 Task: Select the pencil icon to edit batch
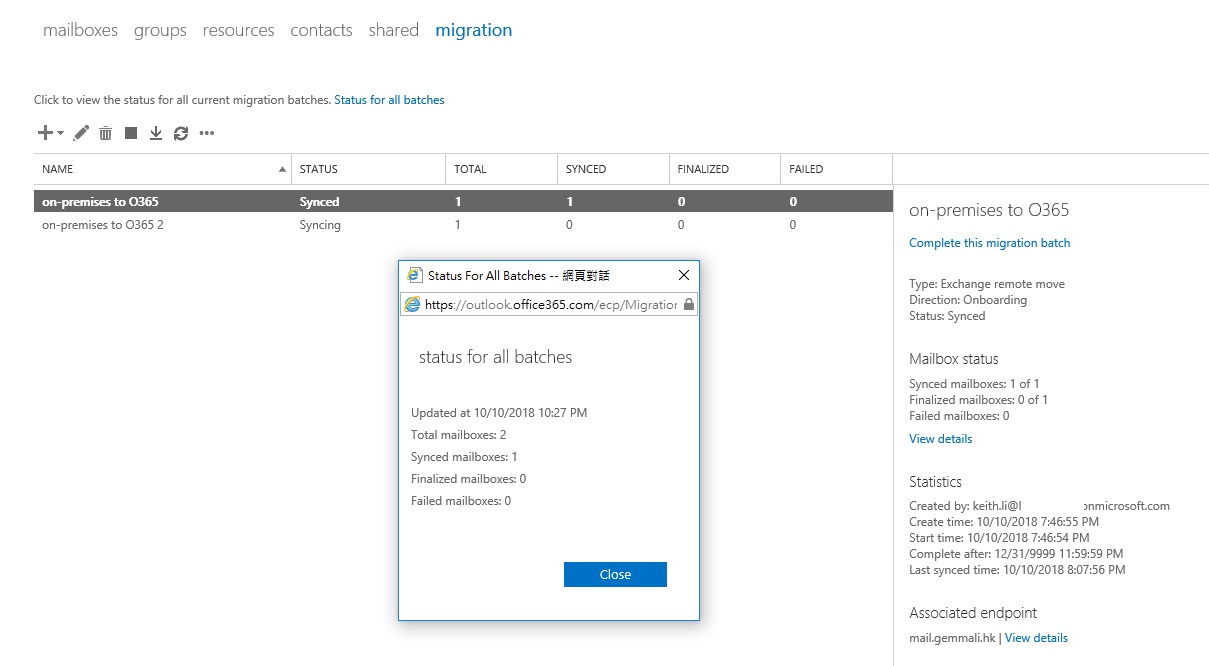tap(80, 132)
